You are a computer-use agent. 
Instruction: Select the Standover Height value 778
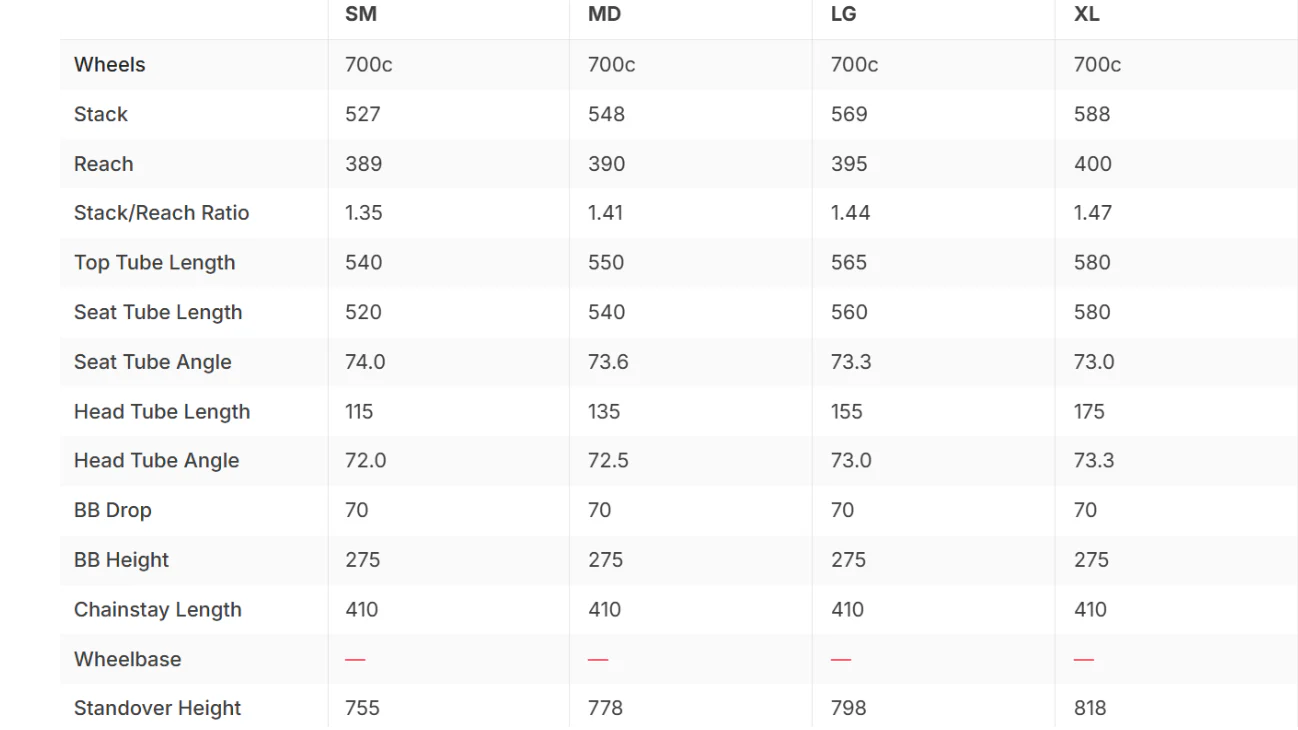[606, 709]
